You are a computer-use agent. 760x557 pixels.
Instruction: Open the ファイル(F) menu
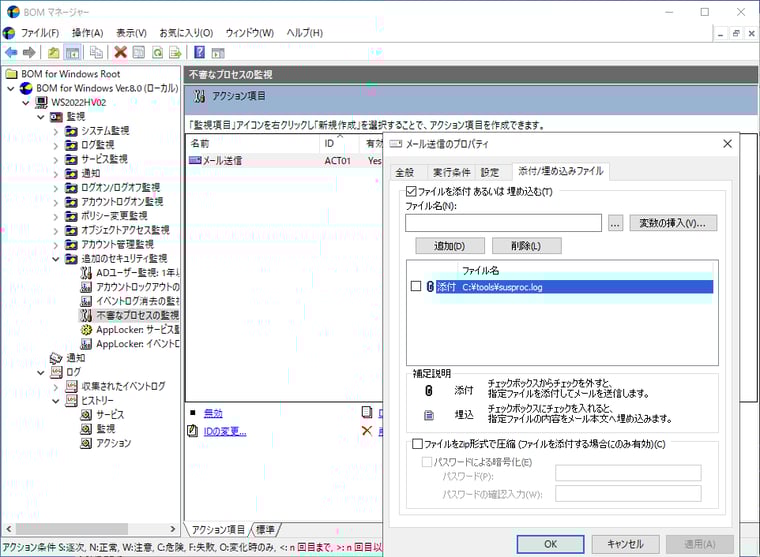[x=40, y=32]
